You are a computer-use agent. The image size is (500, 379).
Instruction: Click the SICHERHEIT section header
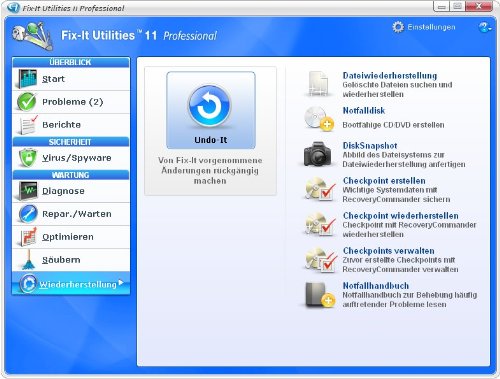[71, 142]
